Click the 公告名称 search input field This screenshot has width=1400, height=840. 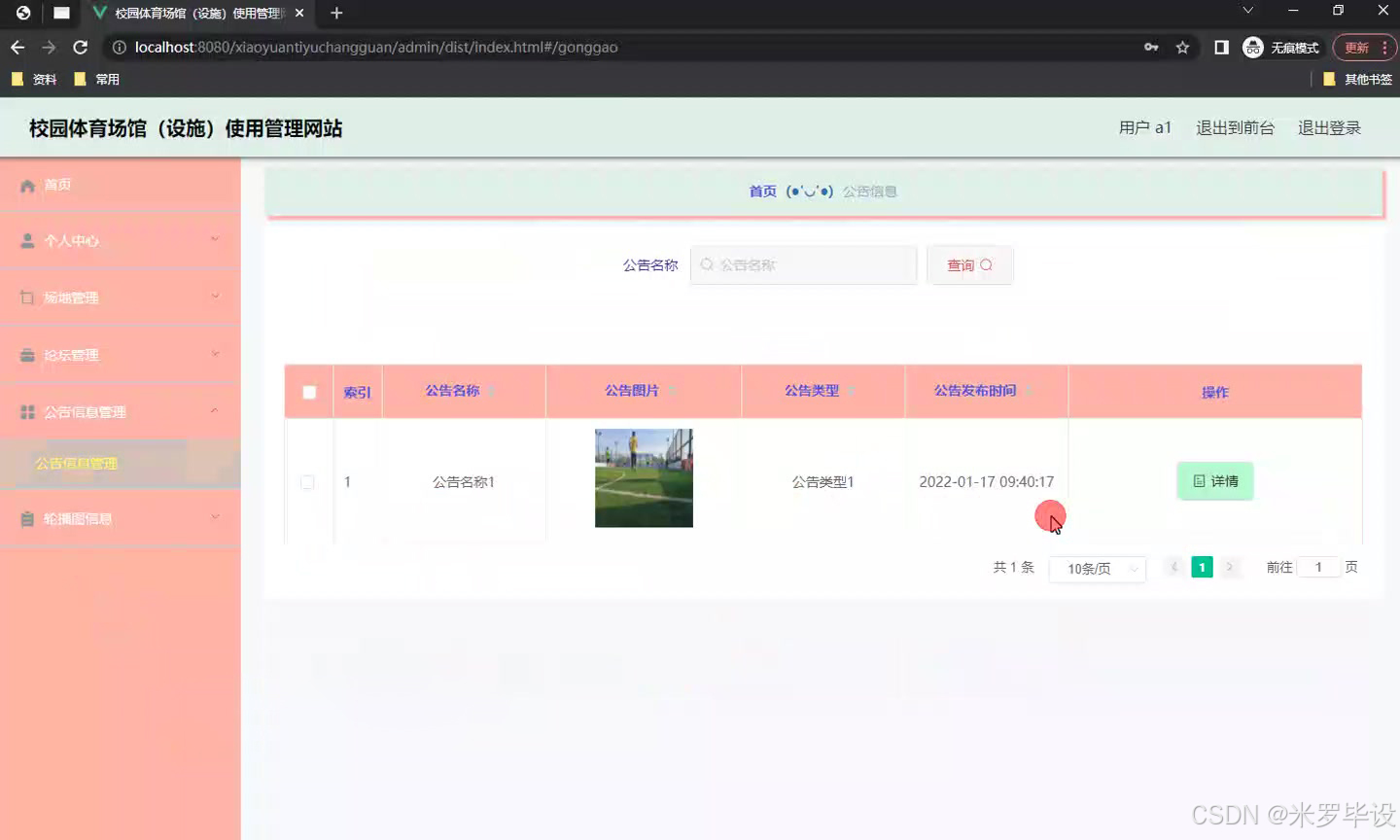pos(803,264)
